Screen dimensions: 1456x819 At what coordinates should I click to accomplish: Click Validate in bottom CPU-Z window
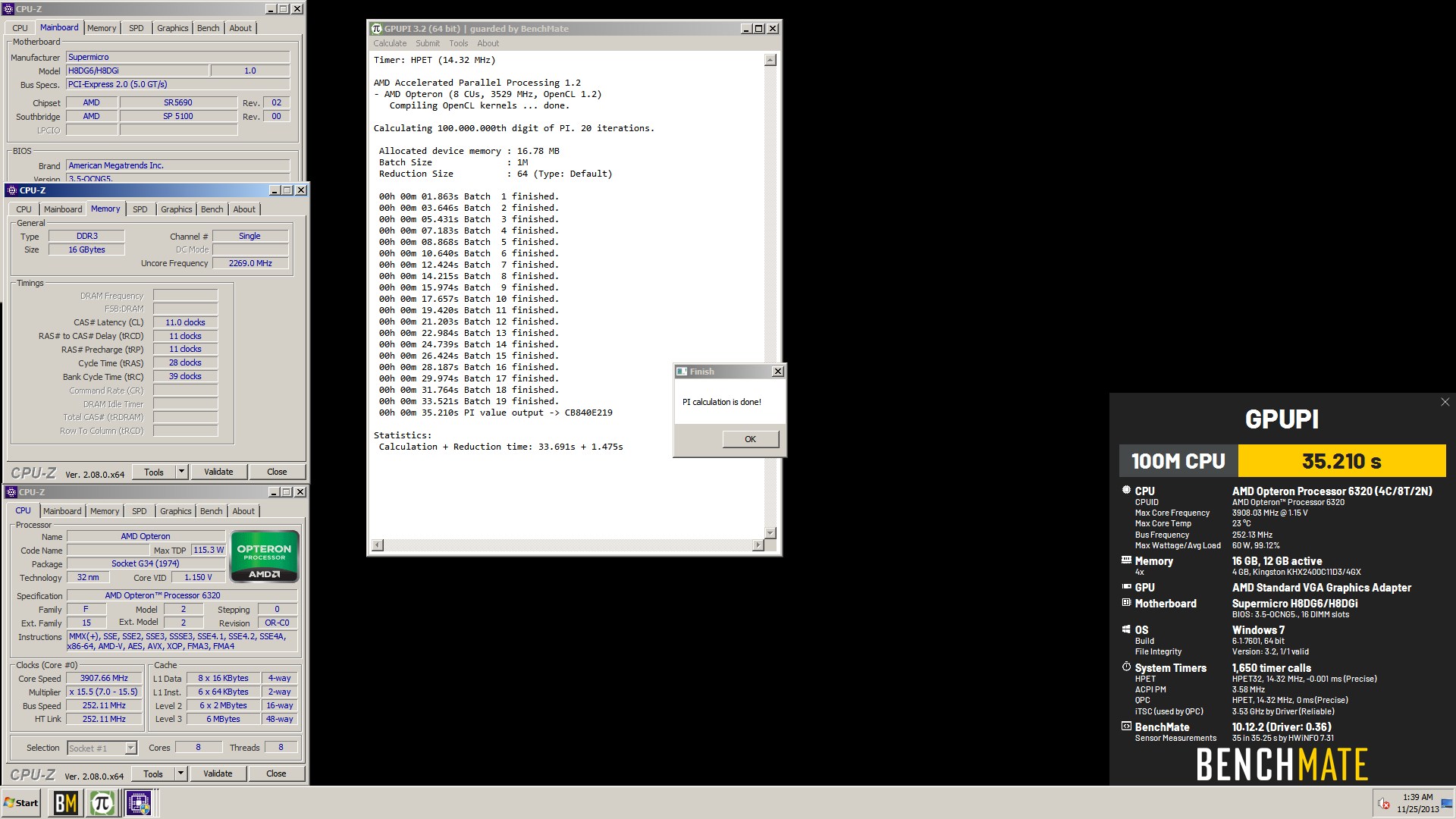point(218,773)
